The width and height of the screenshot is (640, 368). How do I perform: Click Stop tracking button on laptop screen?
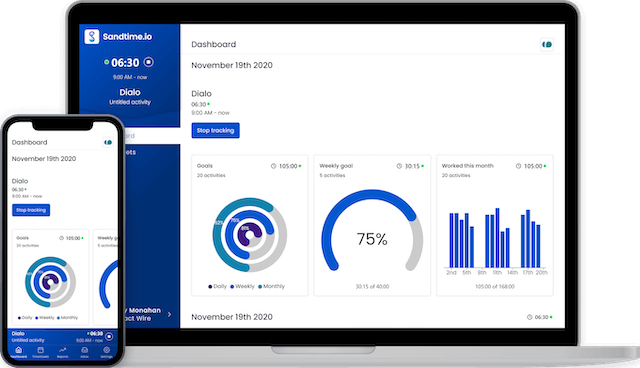coord(216,131)
